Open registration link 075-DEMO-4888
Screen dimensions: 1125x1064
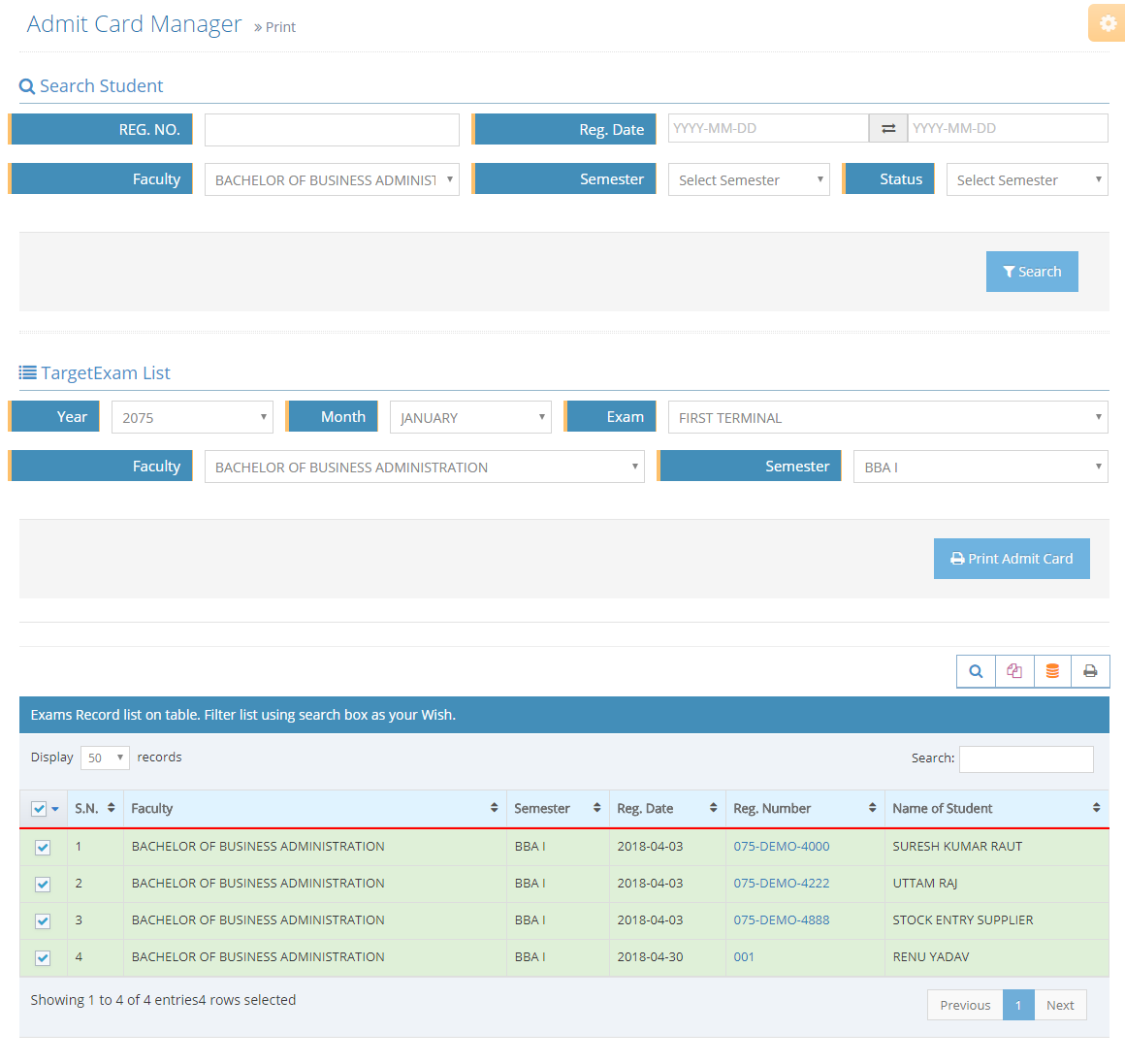[782, 919]
